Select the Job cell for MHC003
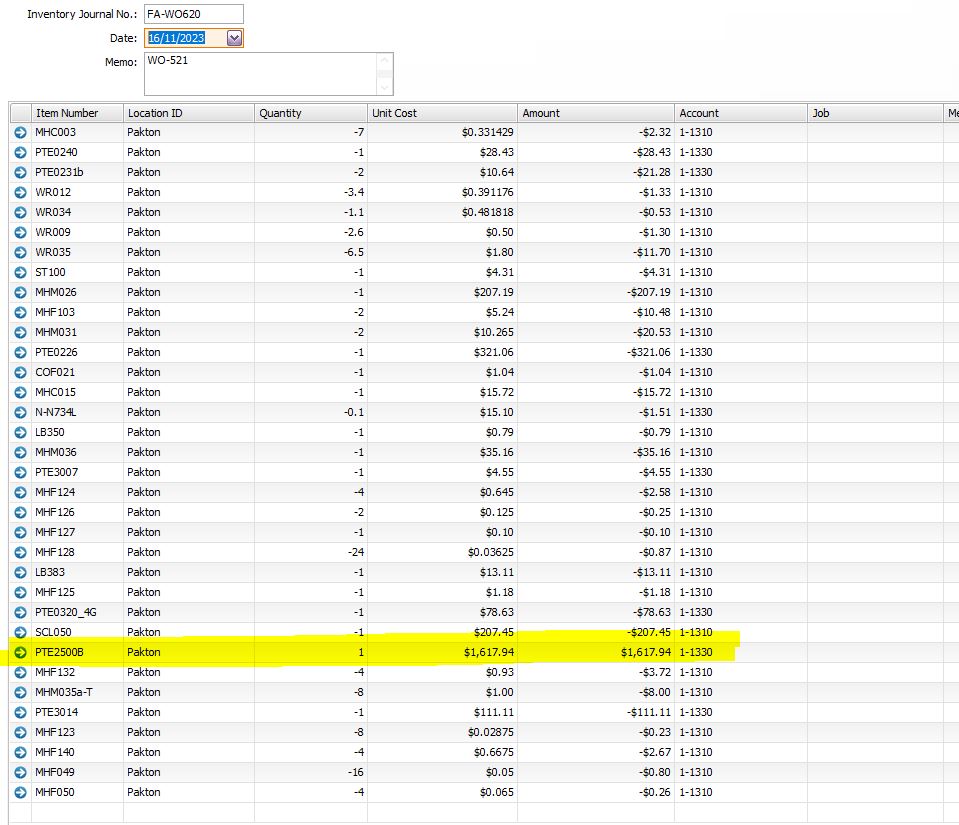Image resolution: width=959 pixels, height=825 pixels. pos(875,132)
